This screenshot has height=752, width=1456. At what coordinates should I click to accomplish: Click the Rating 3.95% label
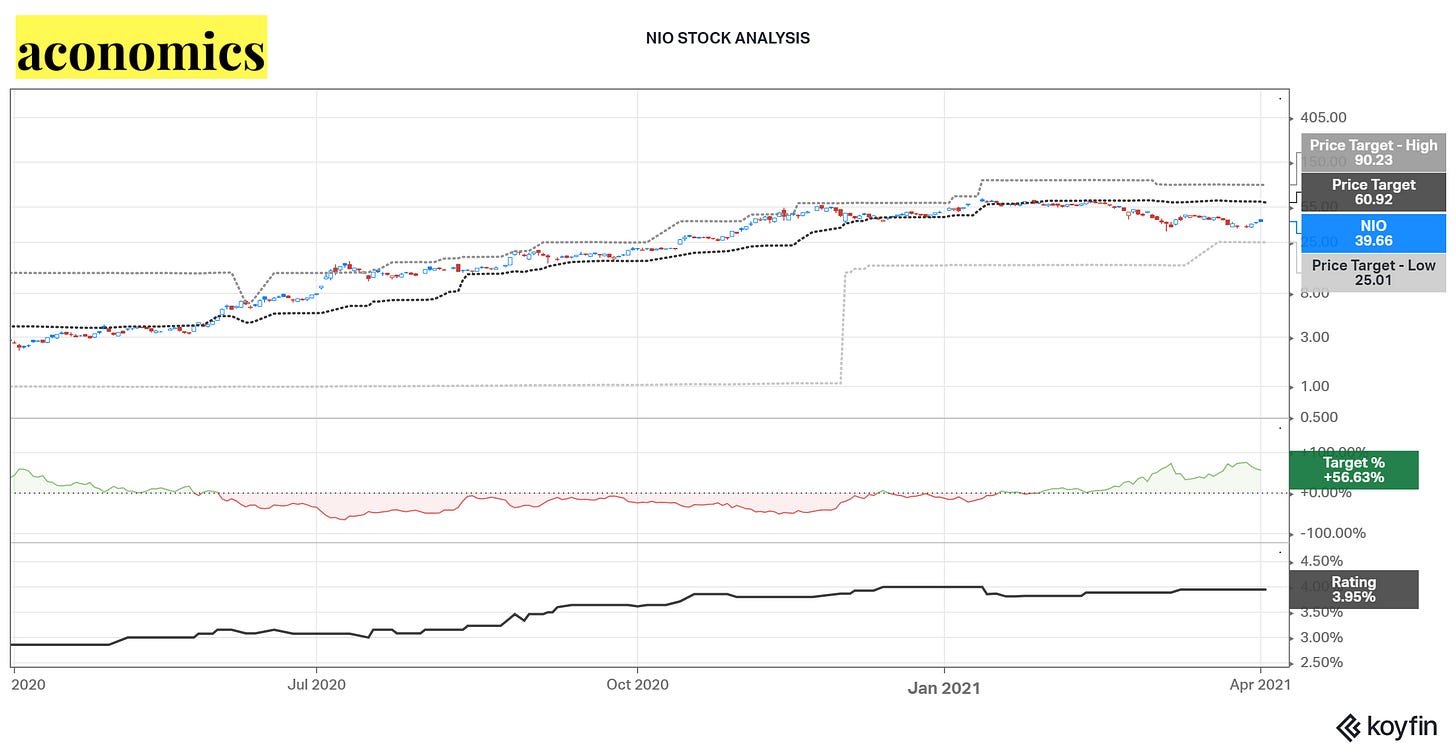pos(1354,589)
